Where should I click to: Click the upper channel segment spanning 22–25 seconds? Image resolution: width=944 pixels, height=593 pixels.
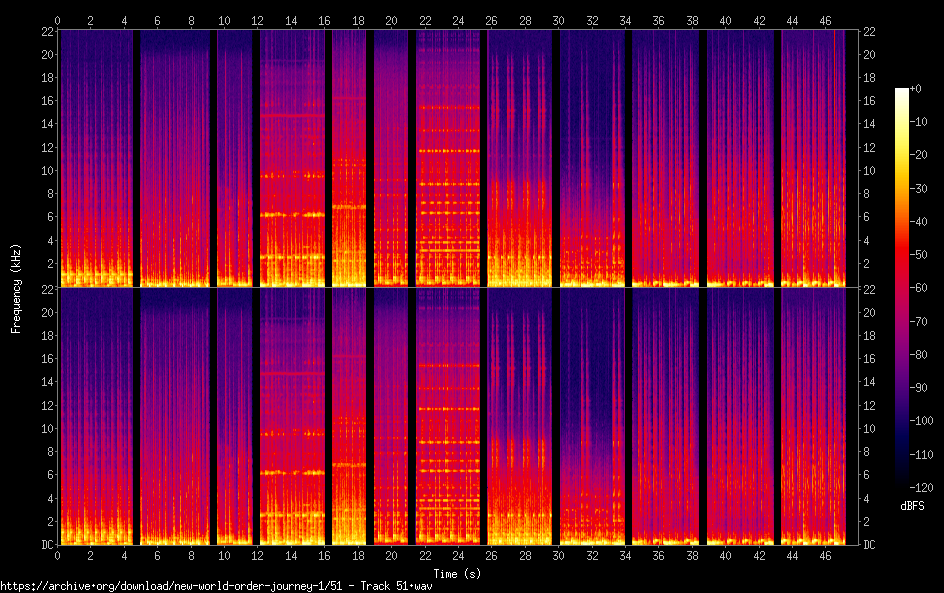tap(448, 158)
